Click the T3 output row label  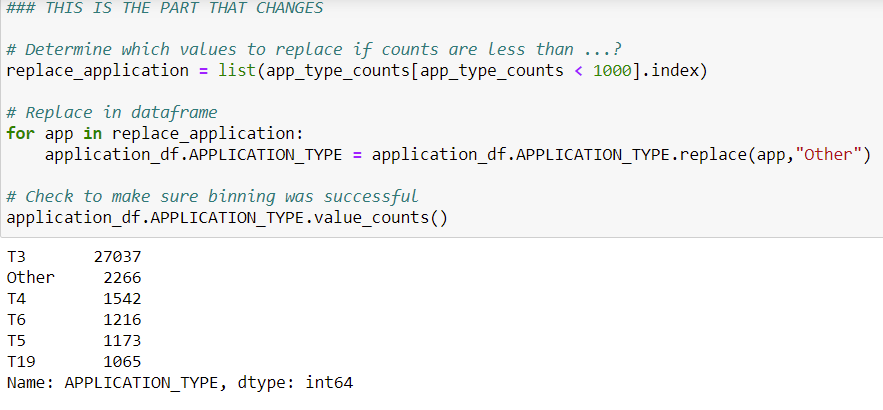coord(16,257)
